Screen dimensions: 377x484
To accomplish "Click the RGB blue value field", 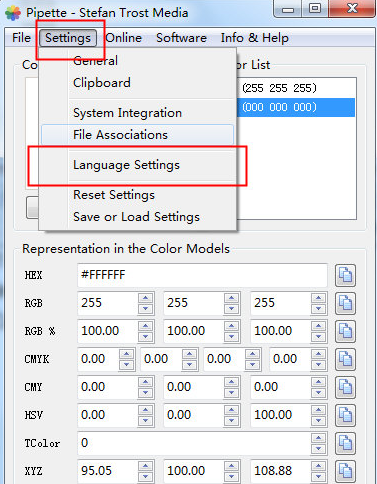I will (x=281, y=303).
